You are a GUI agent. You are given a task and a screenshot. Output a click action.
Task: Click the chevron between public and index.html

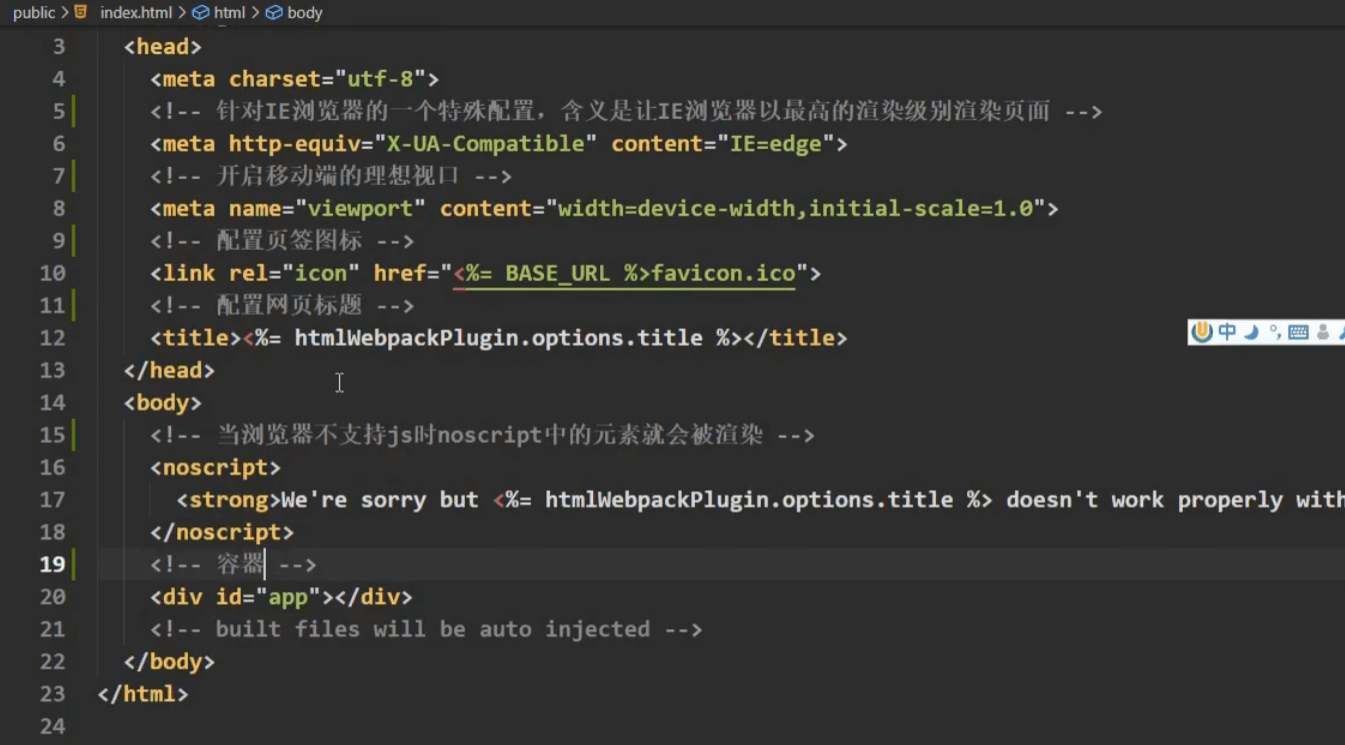pyautogui.click(x=65, y=13)
